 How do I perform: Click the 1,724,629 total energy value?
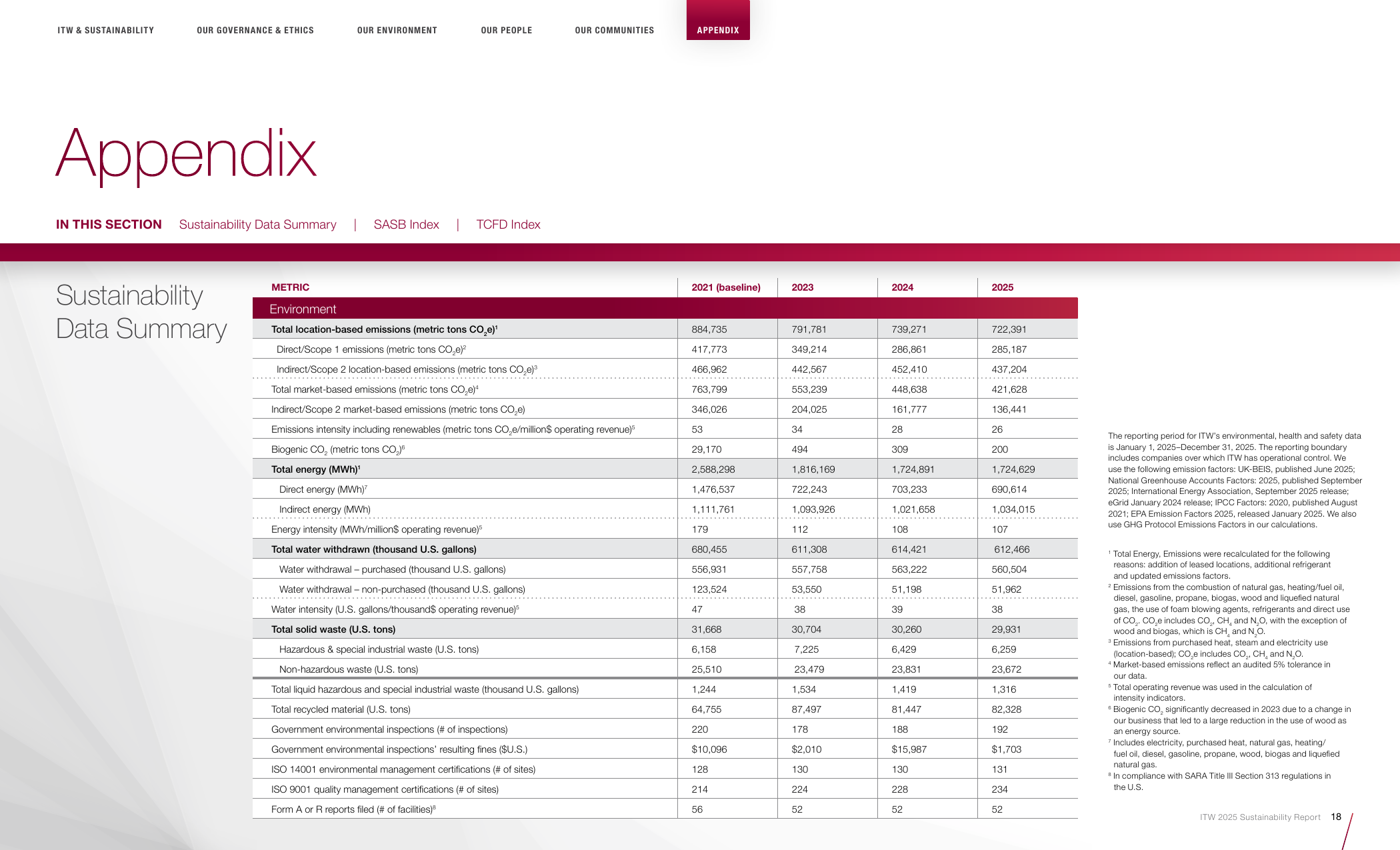pos(1013,469)
